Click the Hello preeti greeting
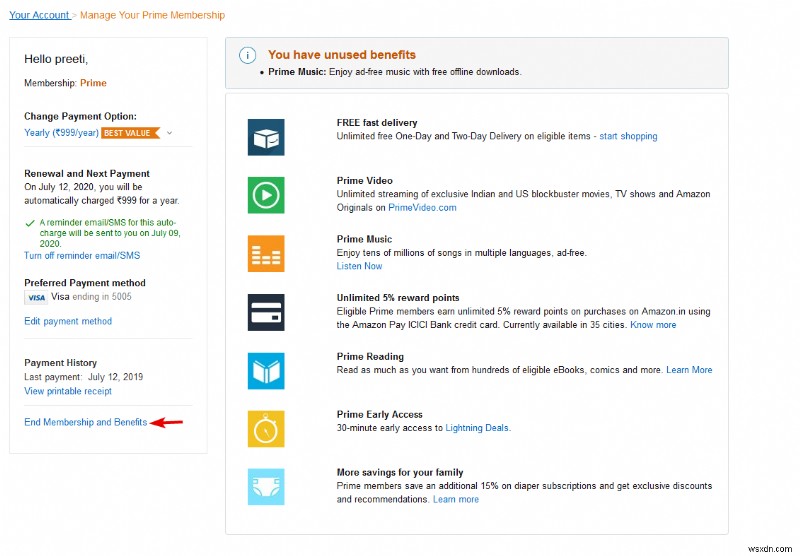 click(x=56, y=59)
